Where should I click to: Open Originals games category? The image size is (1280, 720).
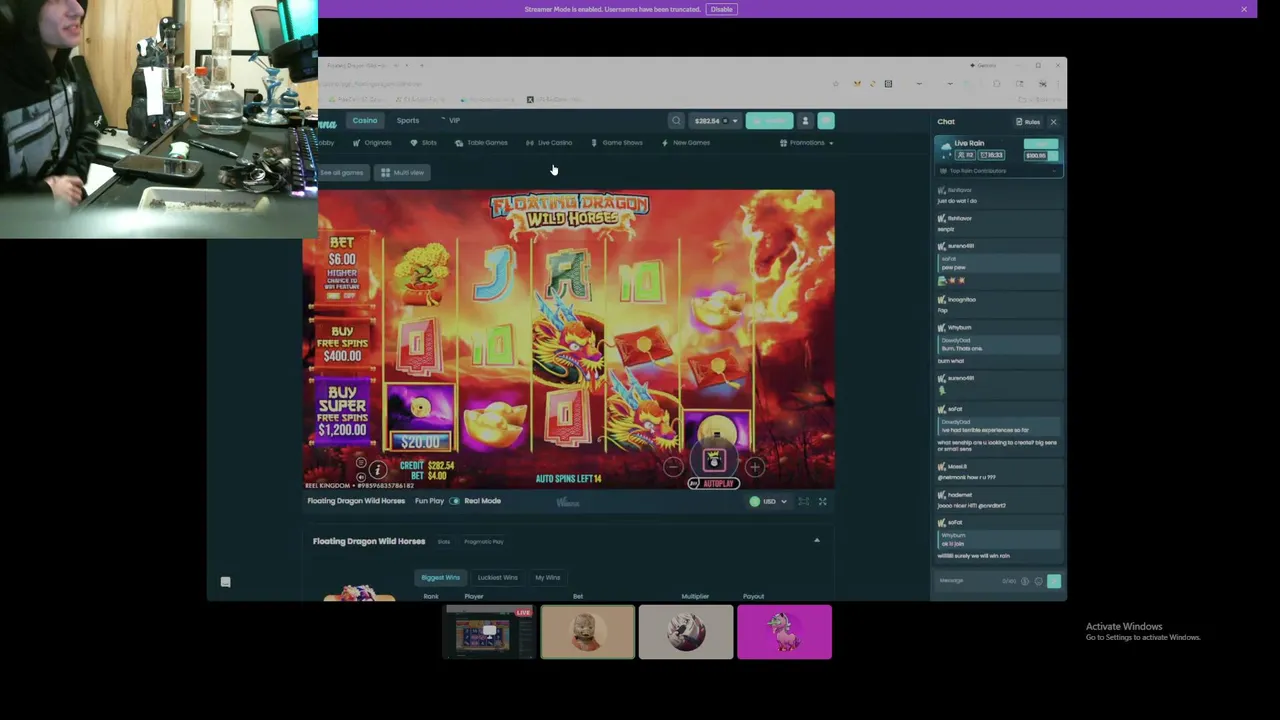[372, 143]
